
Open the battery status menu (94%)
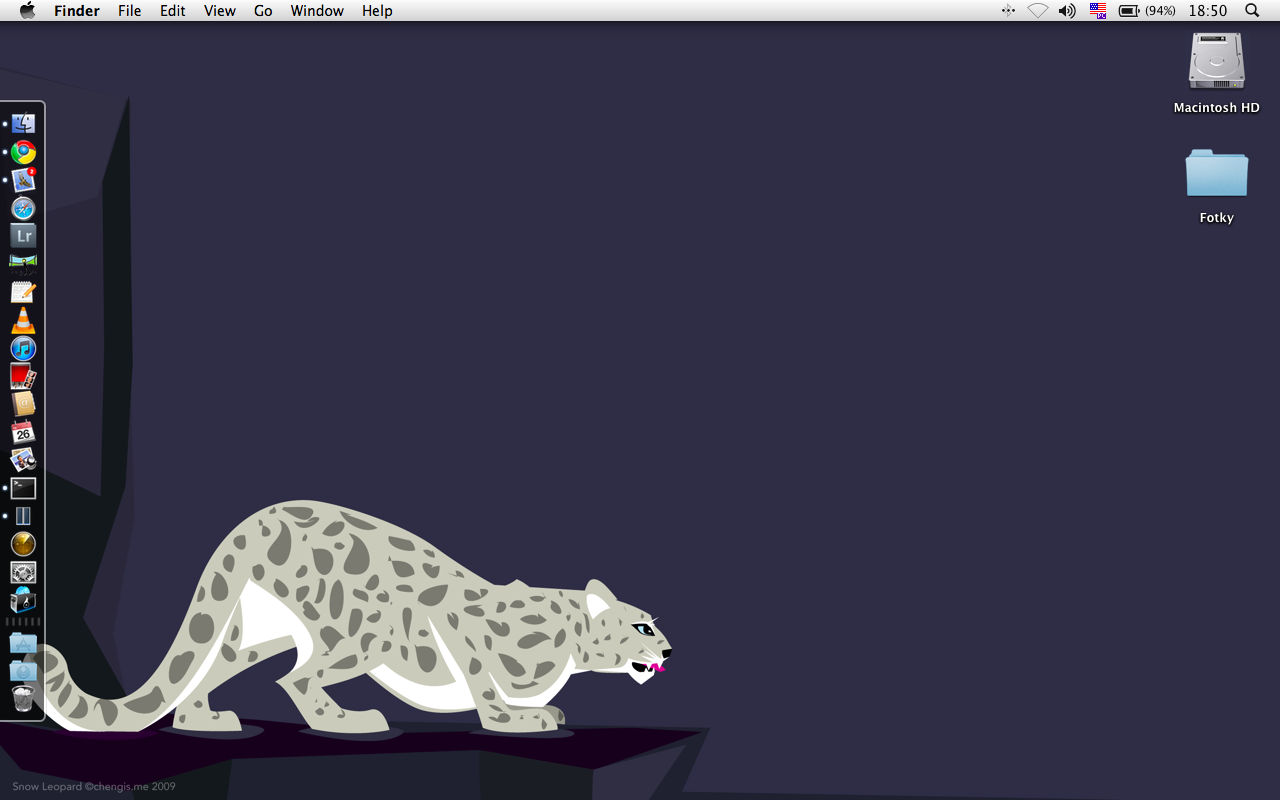1146,10
